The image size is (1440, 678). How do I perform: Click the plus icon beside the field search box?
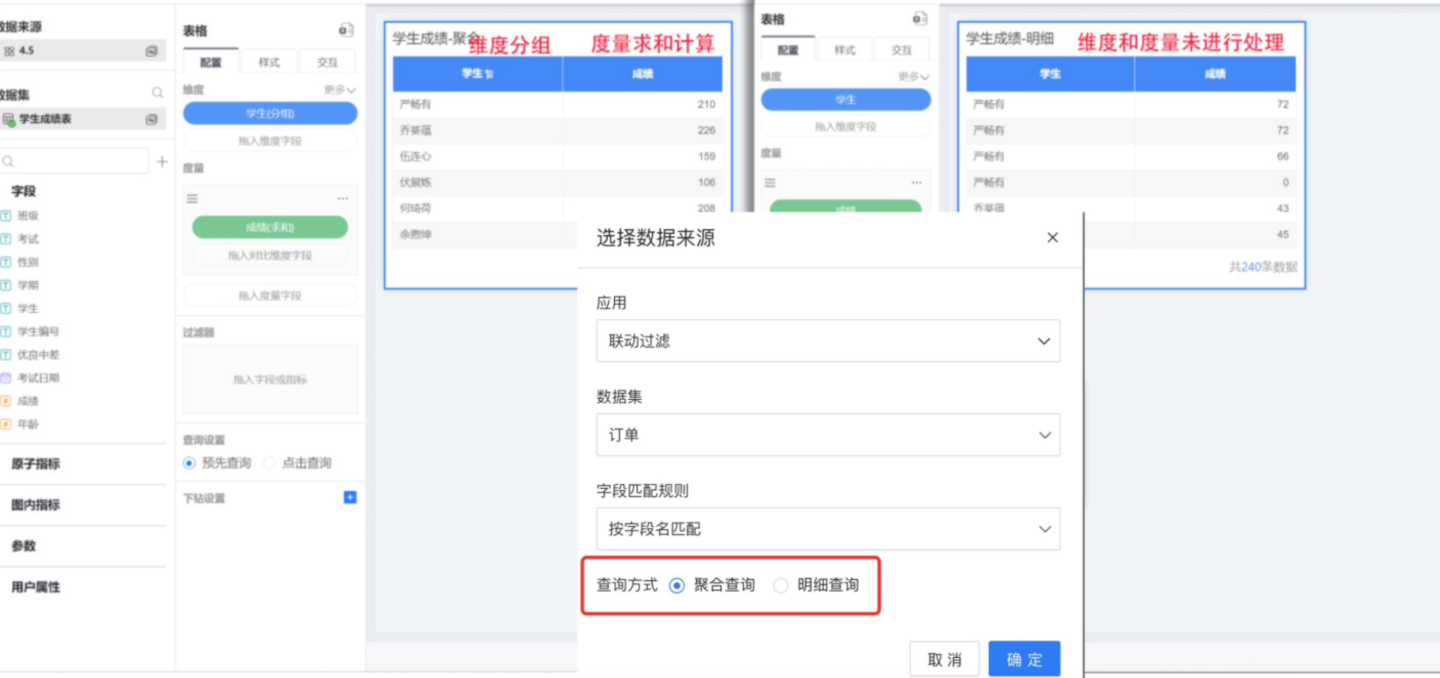[x=162, y=161]
